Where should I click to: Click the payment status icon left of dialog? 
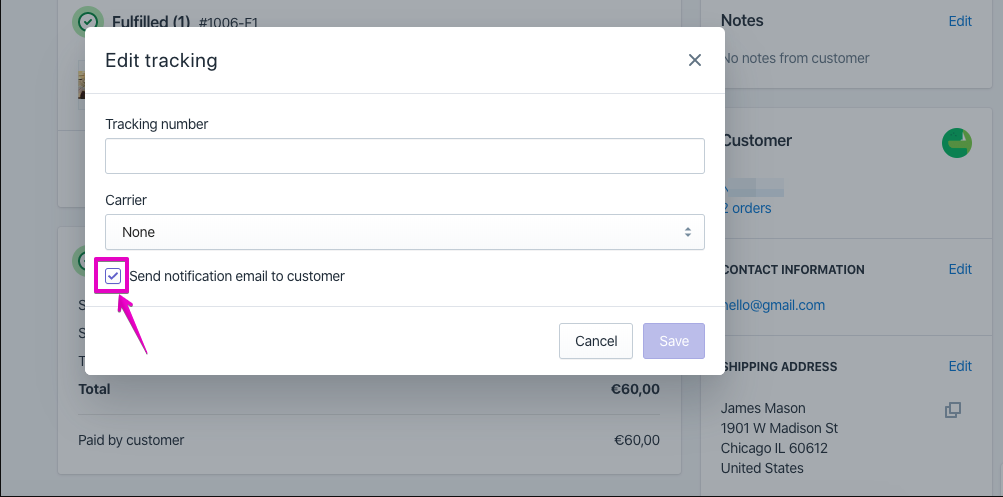79,261
